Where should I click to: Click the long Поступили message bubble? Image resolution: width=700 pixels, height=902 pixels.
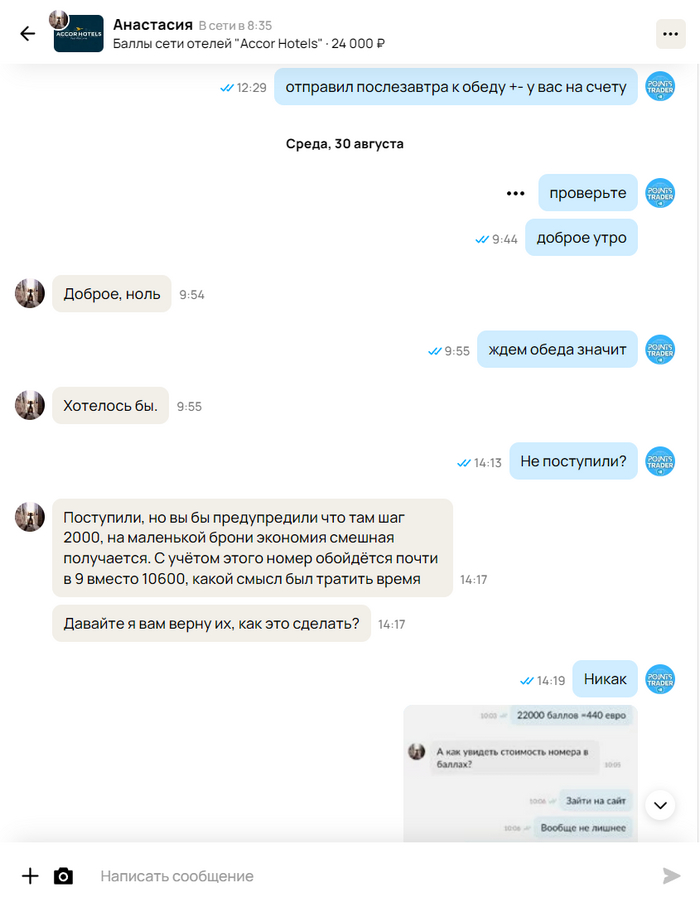point(253,548)
